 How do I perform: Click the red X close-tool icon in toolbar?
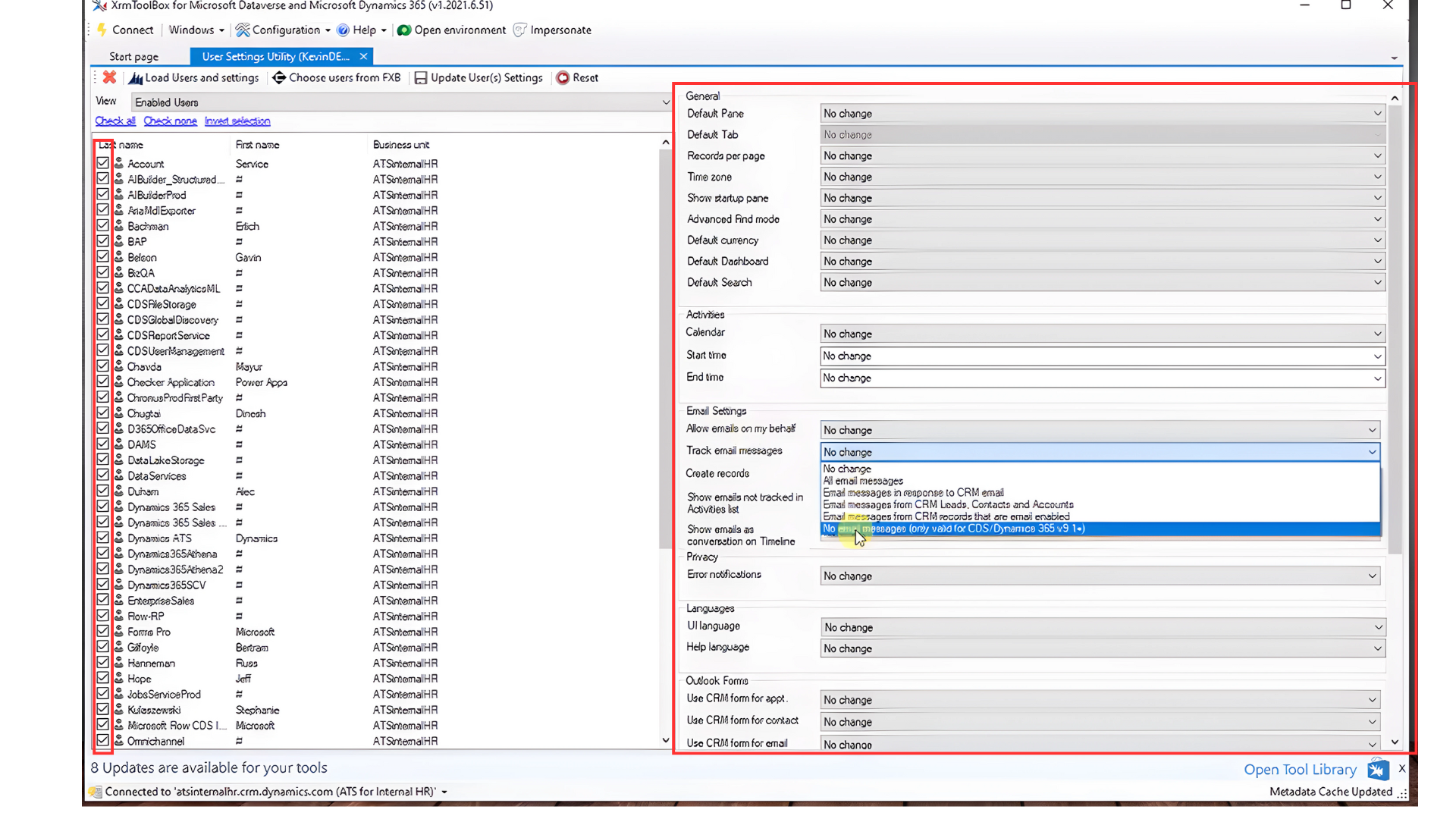[109, 77]
